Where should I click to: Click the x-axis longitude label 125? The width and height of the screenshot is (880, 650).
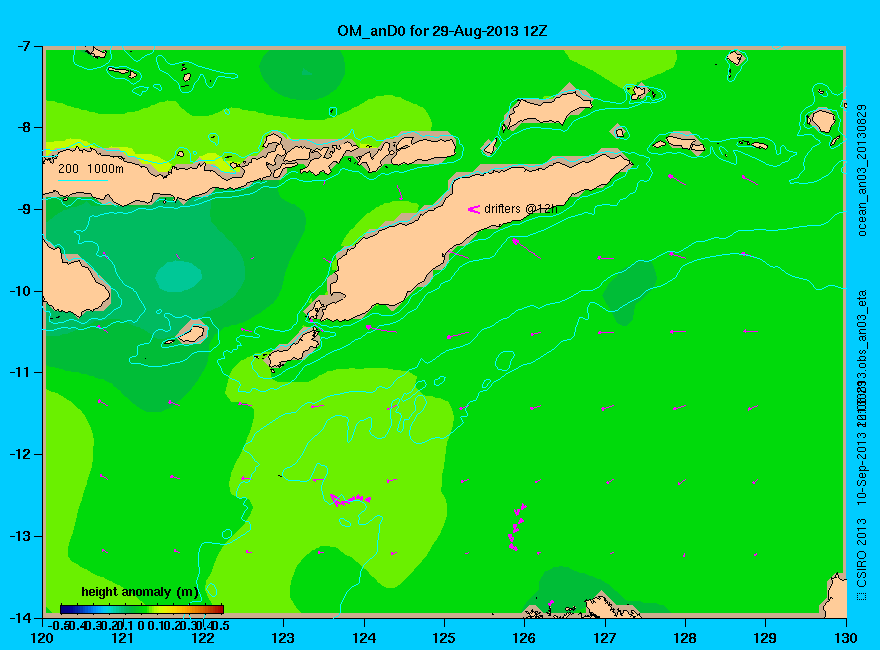coord(444,638)
